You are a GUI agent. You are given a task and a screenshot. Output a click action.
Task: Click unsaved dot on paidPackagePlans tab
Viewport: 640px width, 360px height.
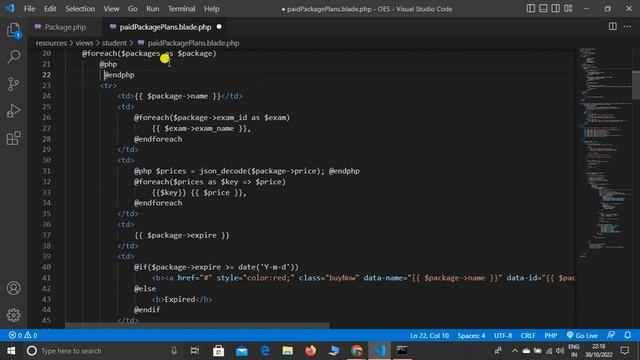[x=219, y=27]
